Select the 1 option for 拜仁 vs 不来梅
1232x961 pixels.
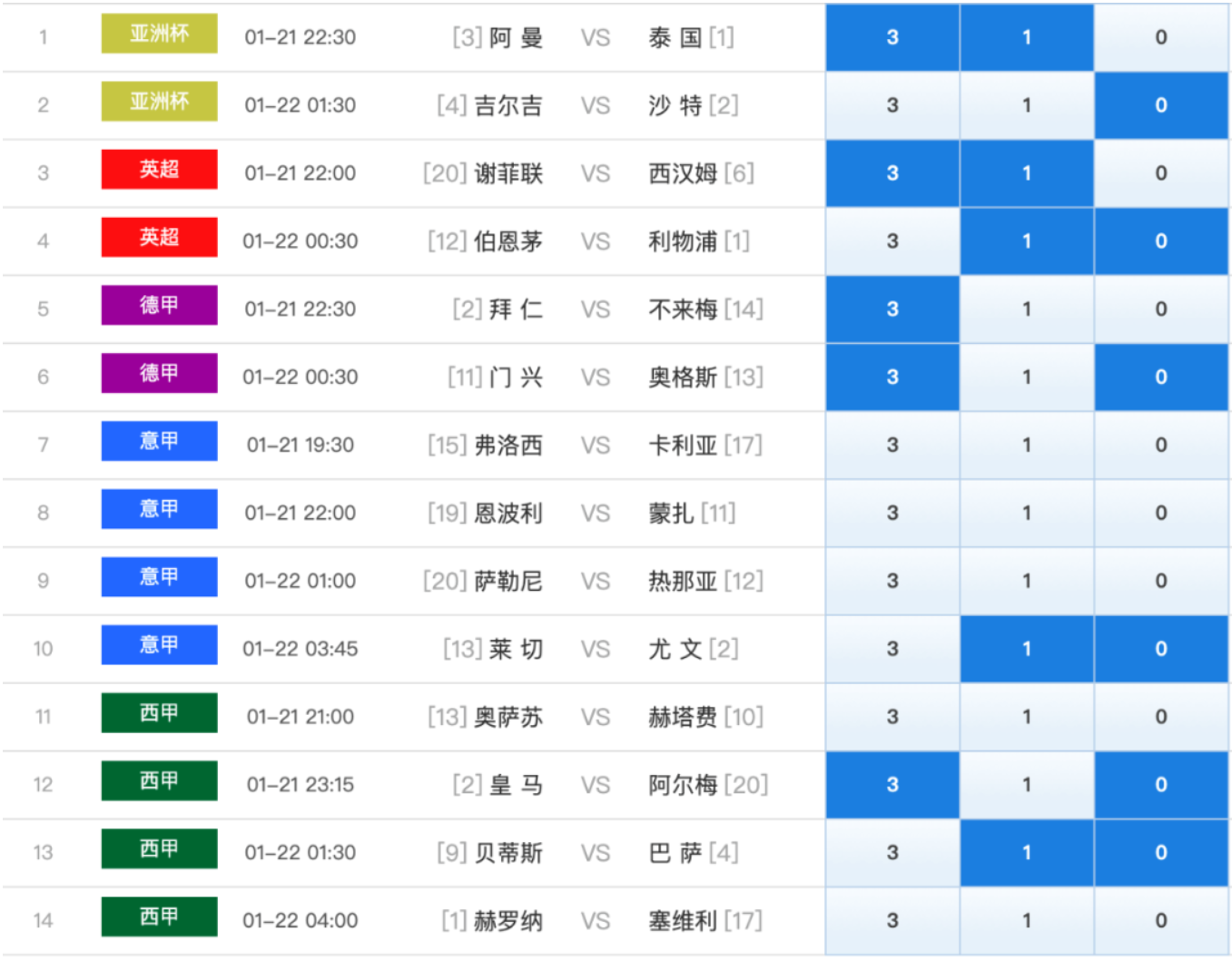[x=1027, y=309]
